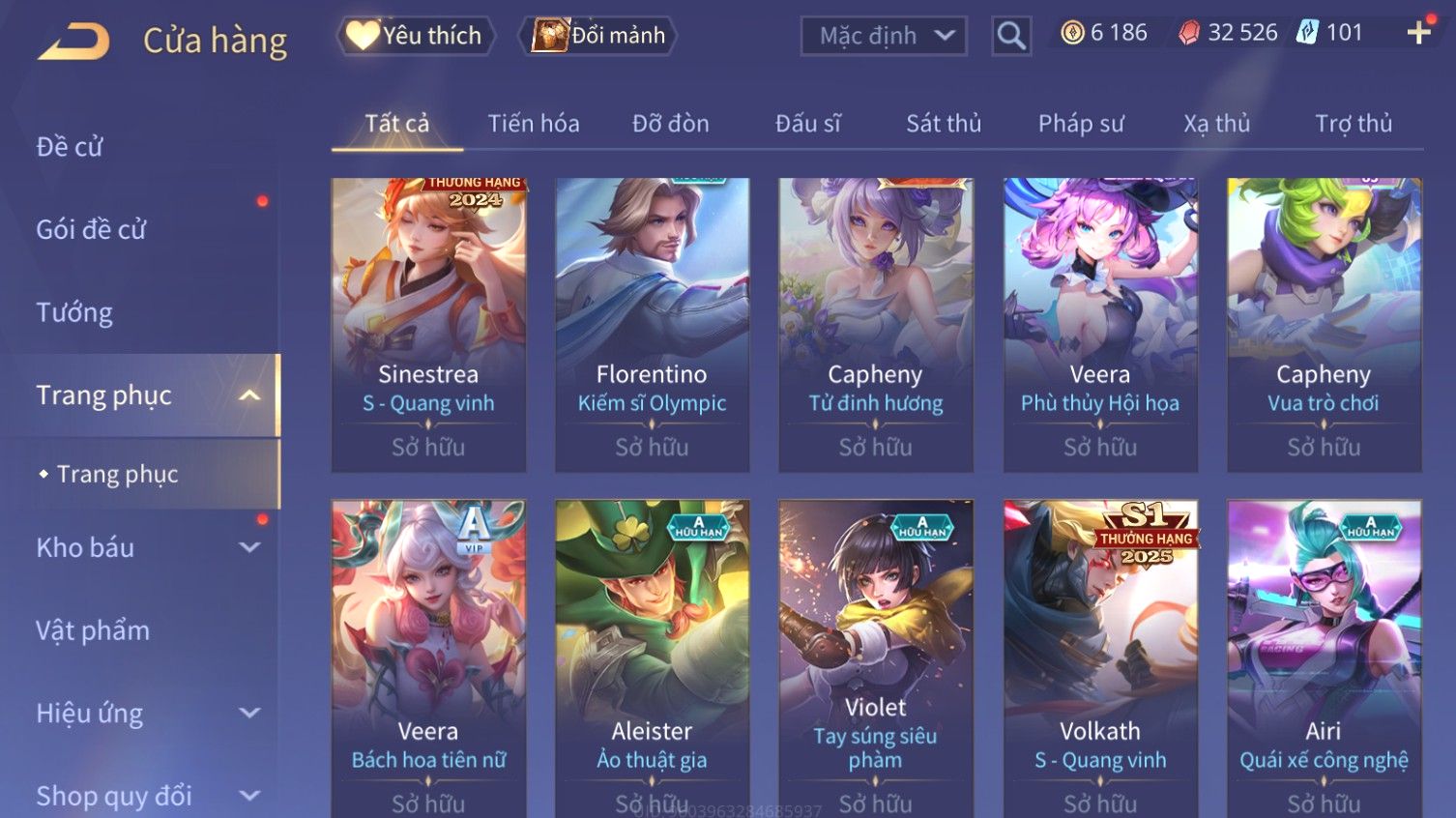1456x818 pixels.
Task: Switch to the Sát thủ tab
Action: pyautogui.click(x=944, y=124)
